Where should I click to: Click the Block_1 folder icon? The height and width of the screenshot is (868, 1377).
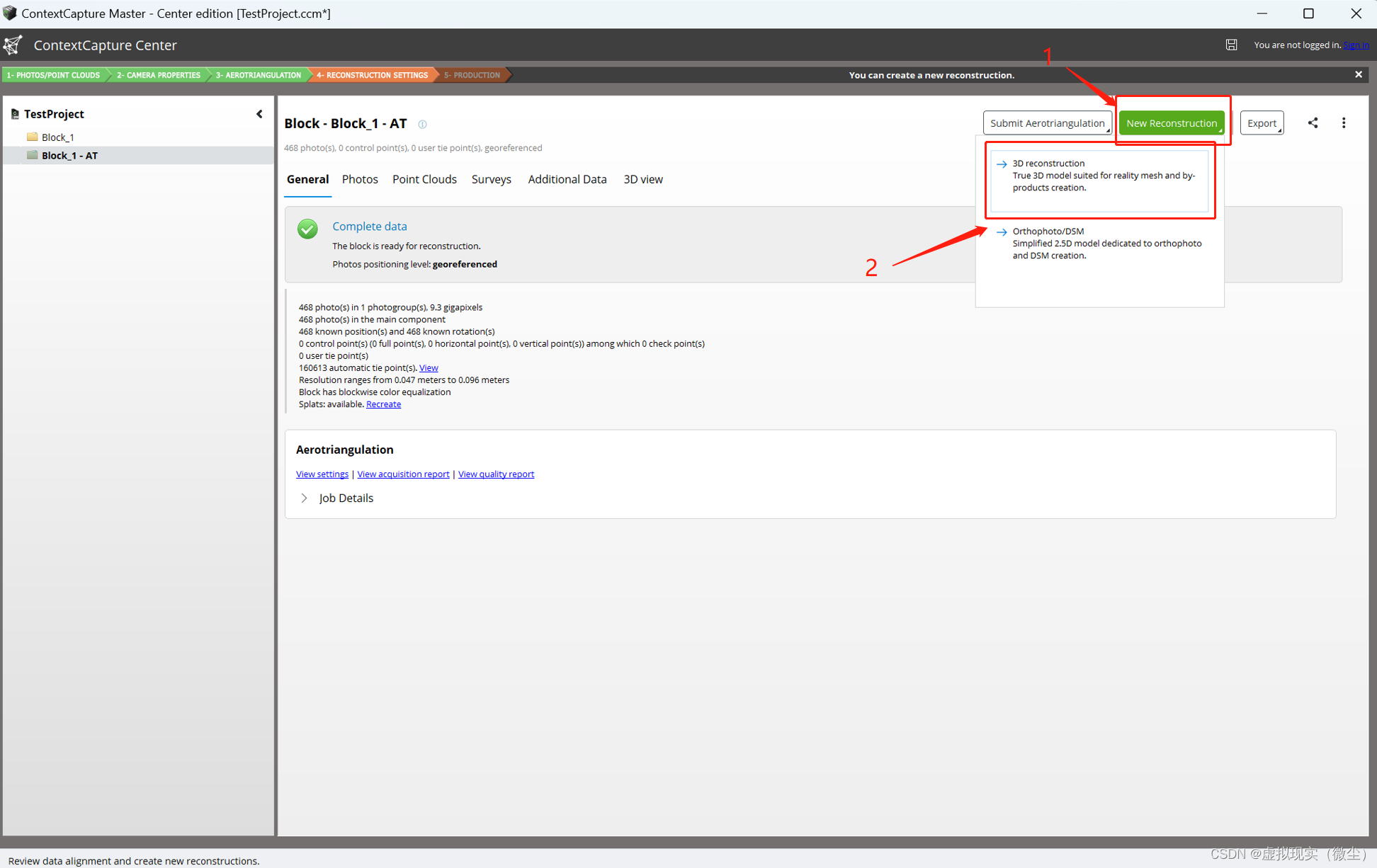pos(32,137)
